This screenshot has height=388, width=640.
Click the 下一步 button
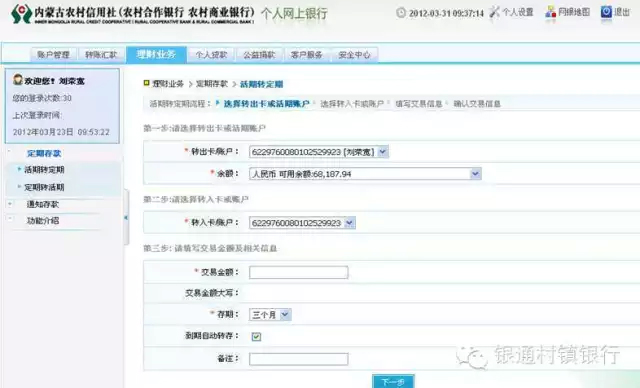pos(393,382)
